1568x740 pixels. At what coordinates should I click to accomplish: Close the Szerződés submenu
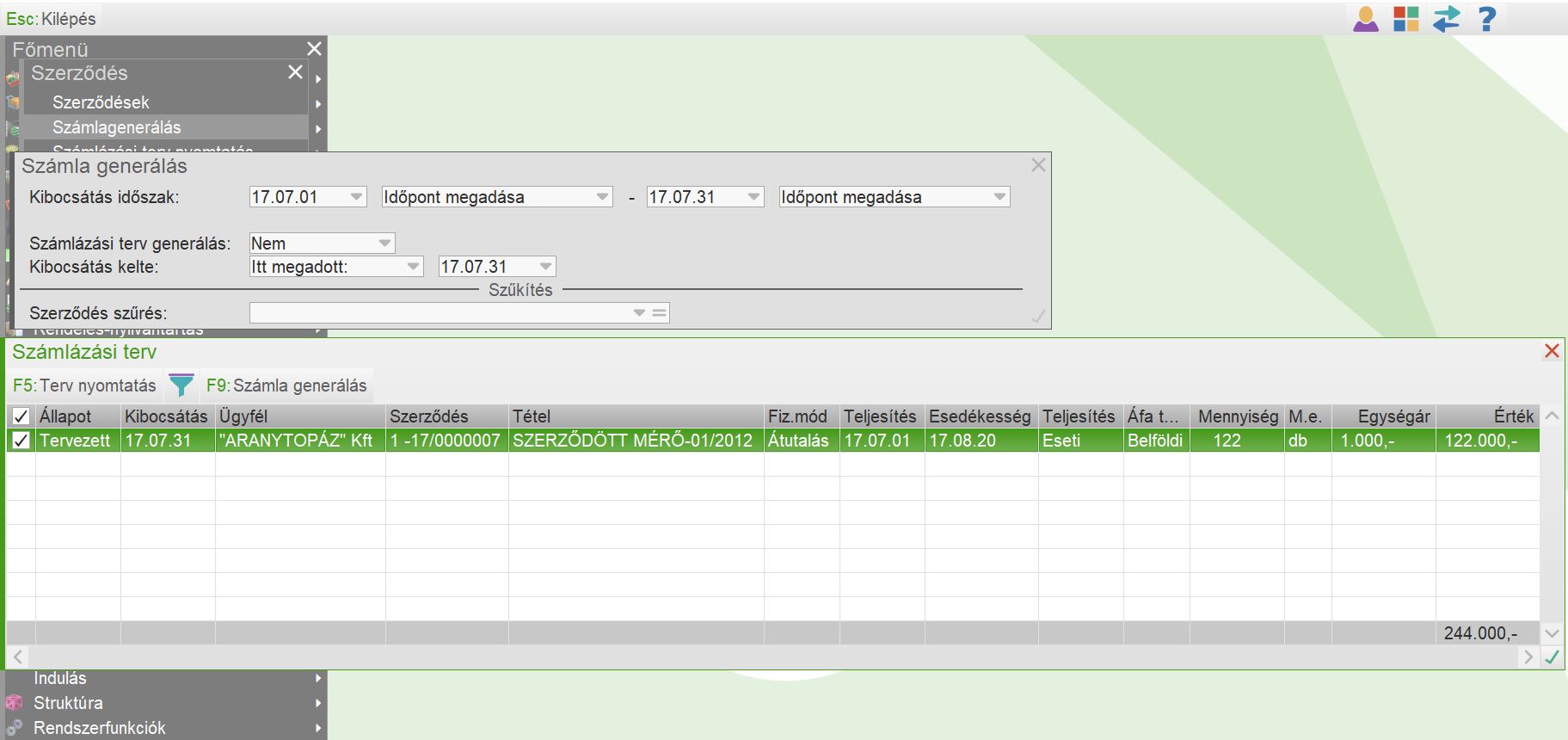coord(295,72)
